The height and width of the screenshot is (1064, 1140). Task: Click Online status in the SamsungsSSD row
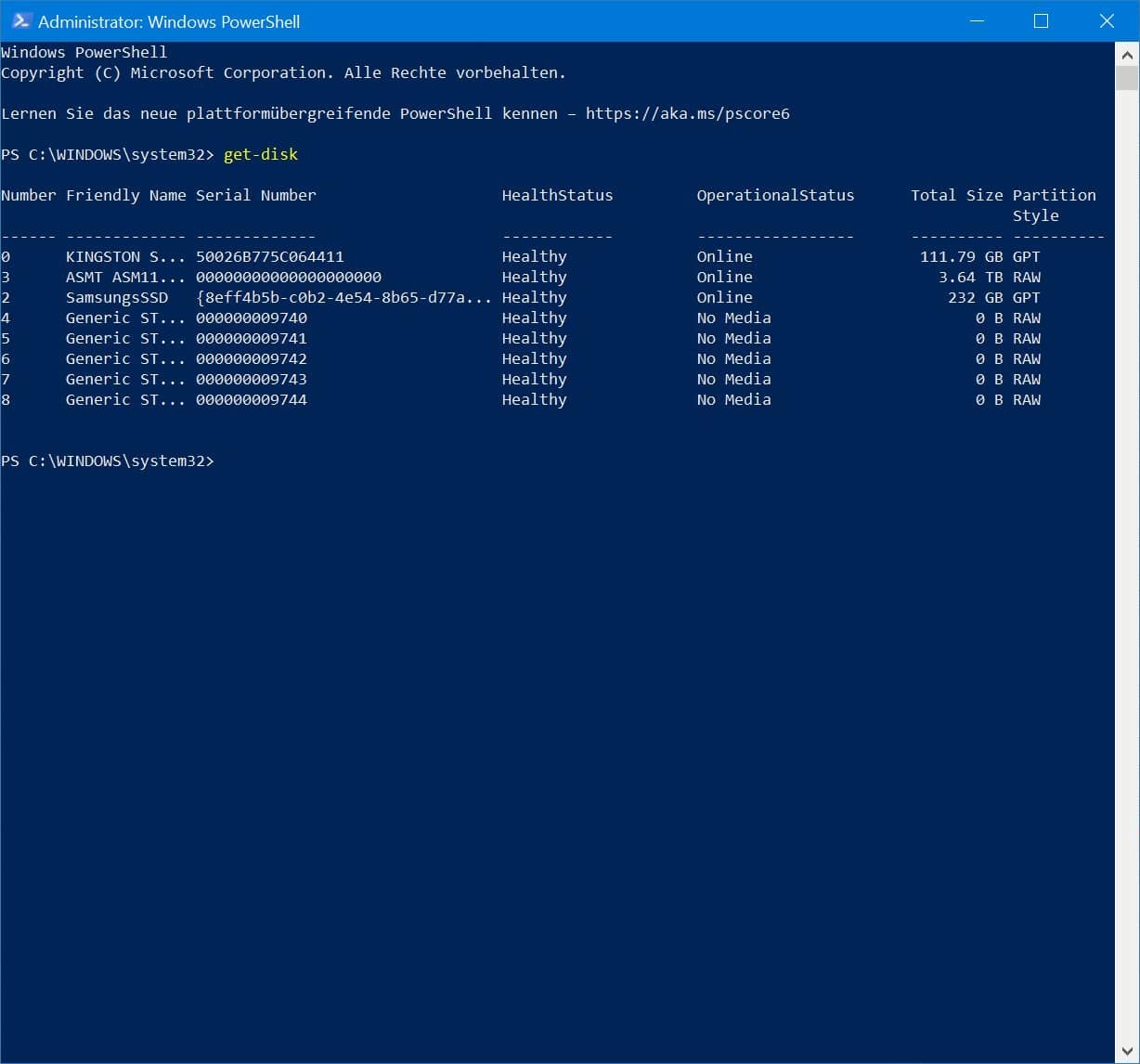click(x=725, y=297)
